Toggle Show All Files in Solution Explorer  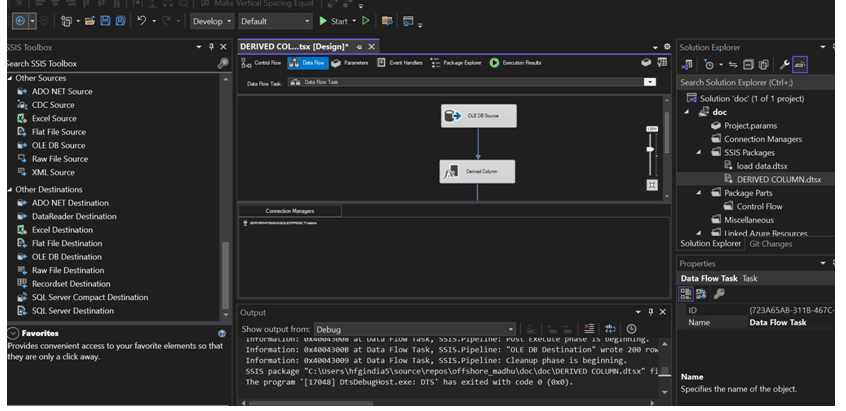[763, 65]
